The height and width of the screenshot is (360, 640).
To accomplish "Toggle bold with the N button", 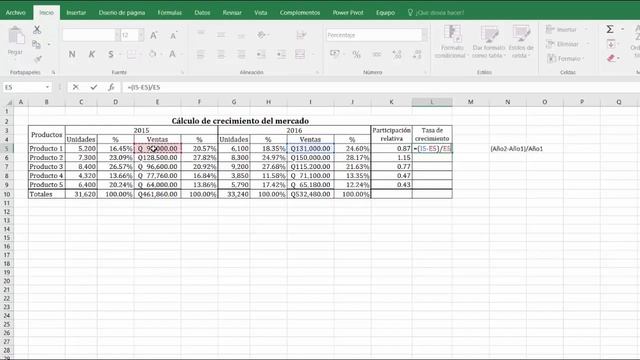I will point(72,54).
